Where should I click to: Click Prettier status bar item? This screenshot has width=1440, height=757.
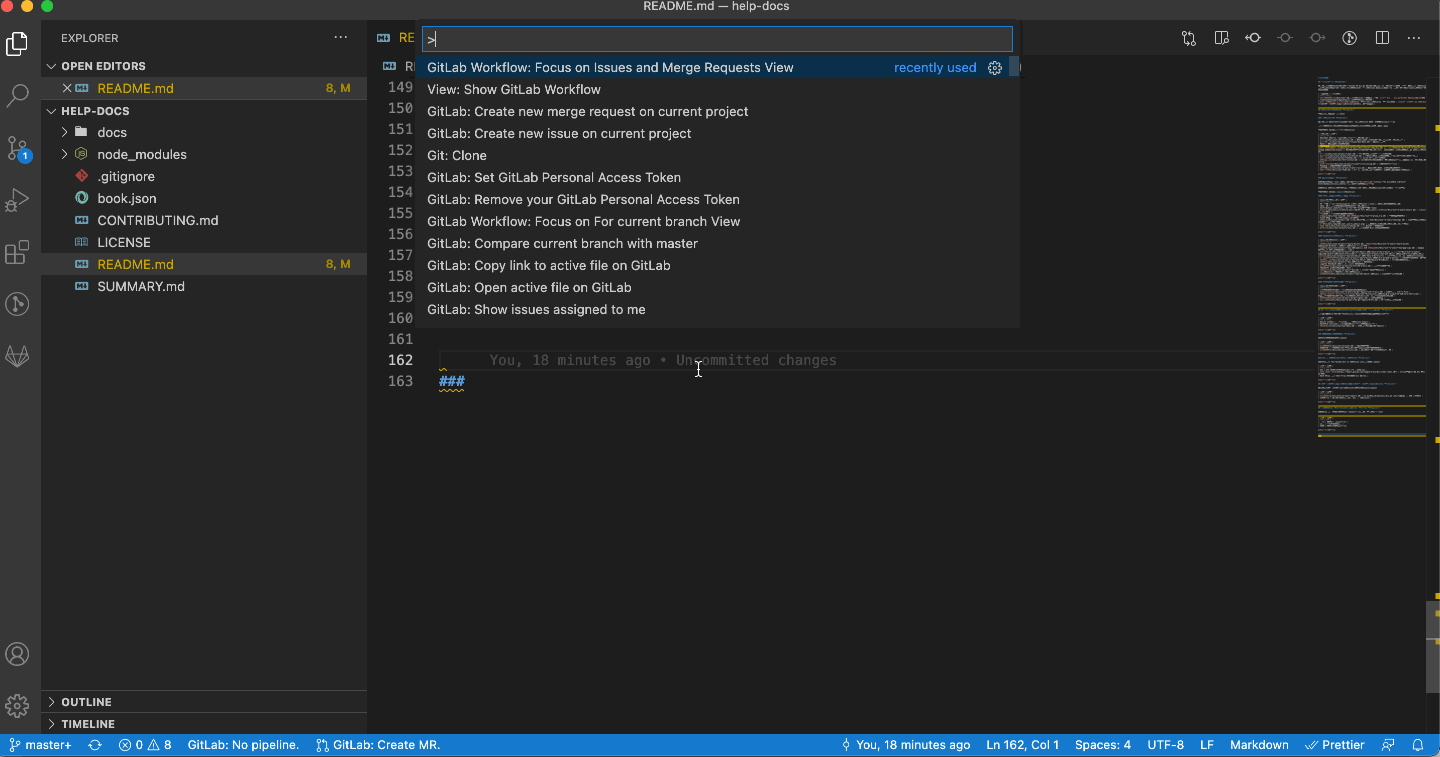coord(1335,745)
